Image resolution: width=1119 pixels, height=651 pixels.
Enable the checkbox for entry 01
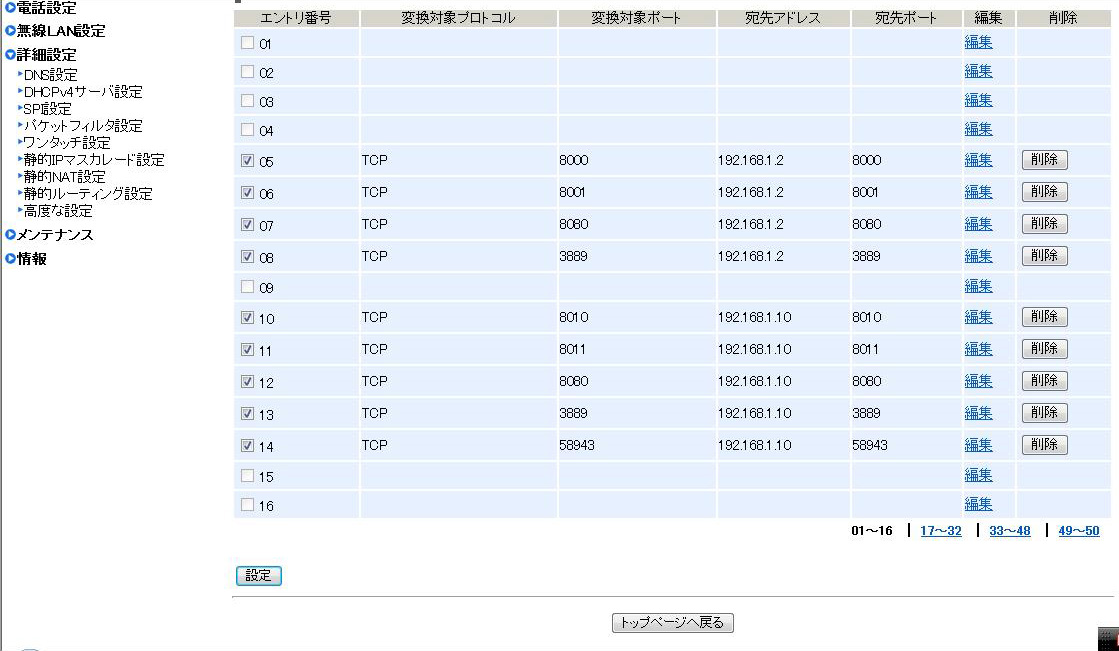click(x=248, y=43)
